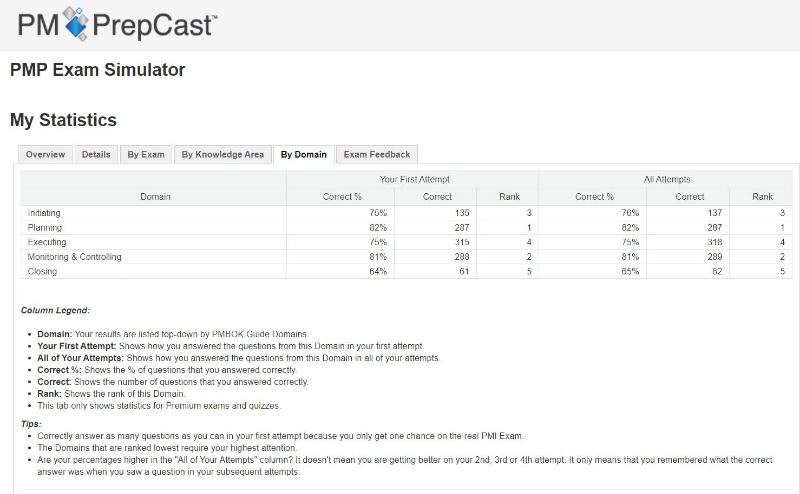Select the By Domain tab

tap(304, 155)
